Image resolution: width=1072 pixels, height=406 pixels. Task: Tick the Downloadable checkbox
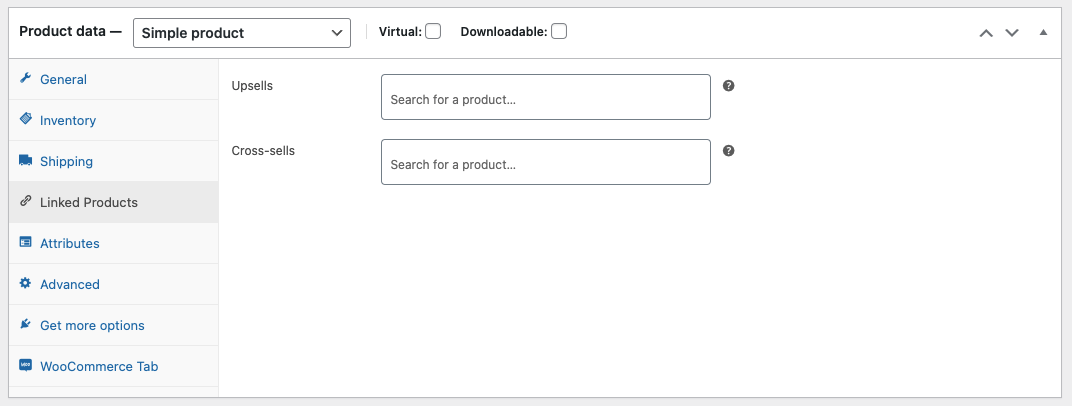coord(559,31)
